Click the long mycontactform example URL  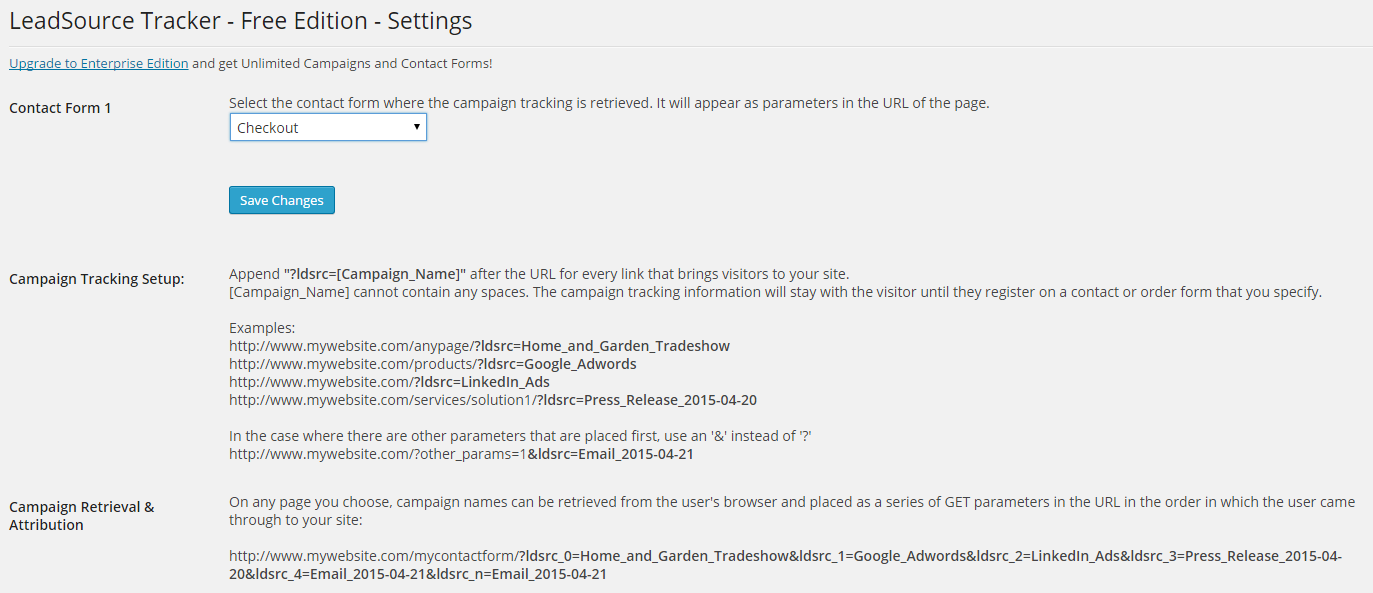pyautogui.click(x=785, y=565)
